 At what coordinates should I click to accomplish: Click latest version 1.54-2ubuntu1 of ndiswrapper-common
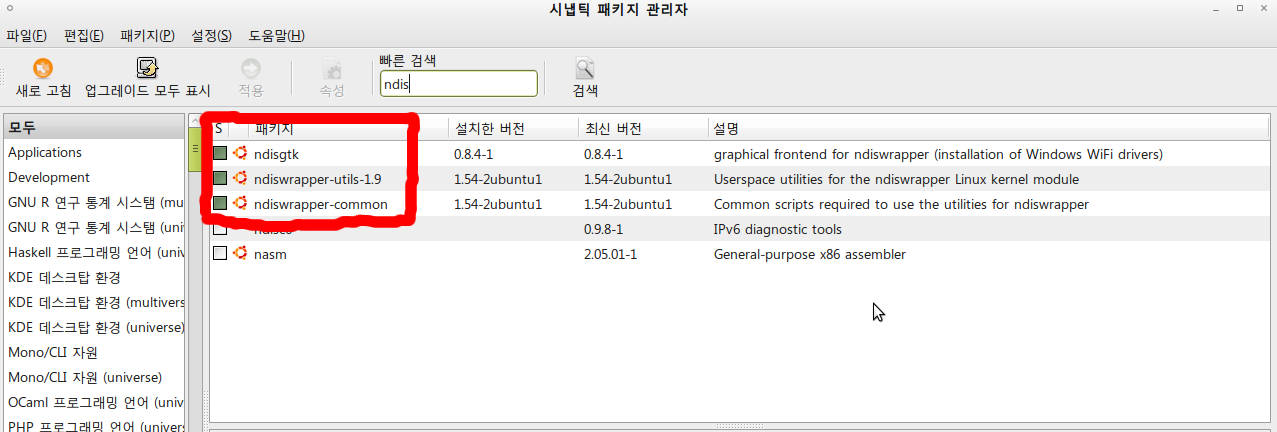point(628,204)
